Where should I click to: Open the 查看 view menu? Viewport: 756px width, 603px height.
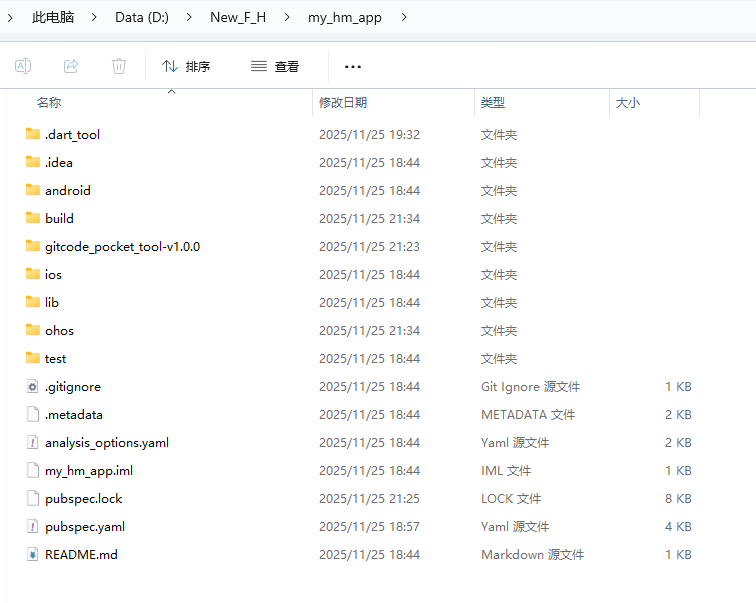tap(275, 66)
